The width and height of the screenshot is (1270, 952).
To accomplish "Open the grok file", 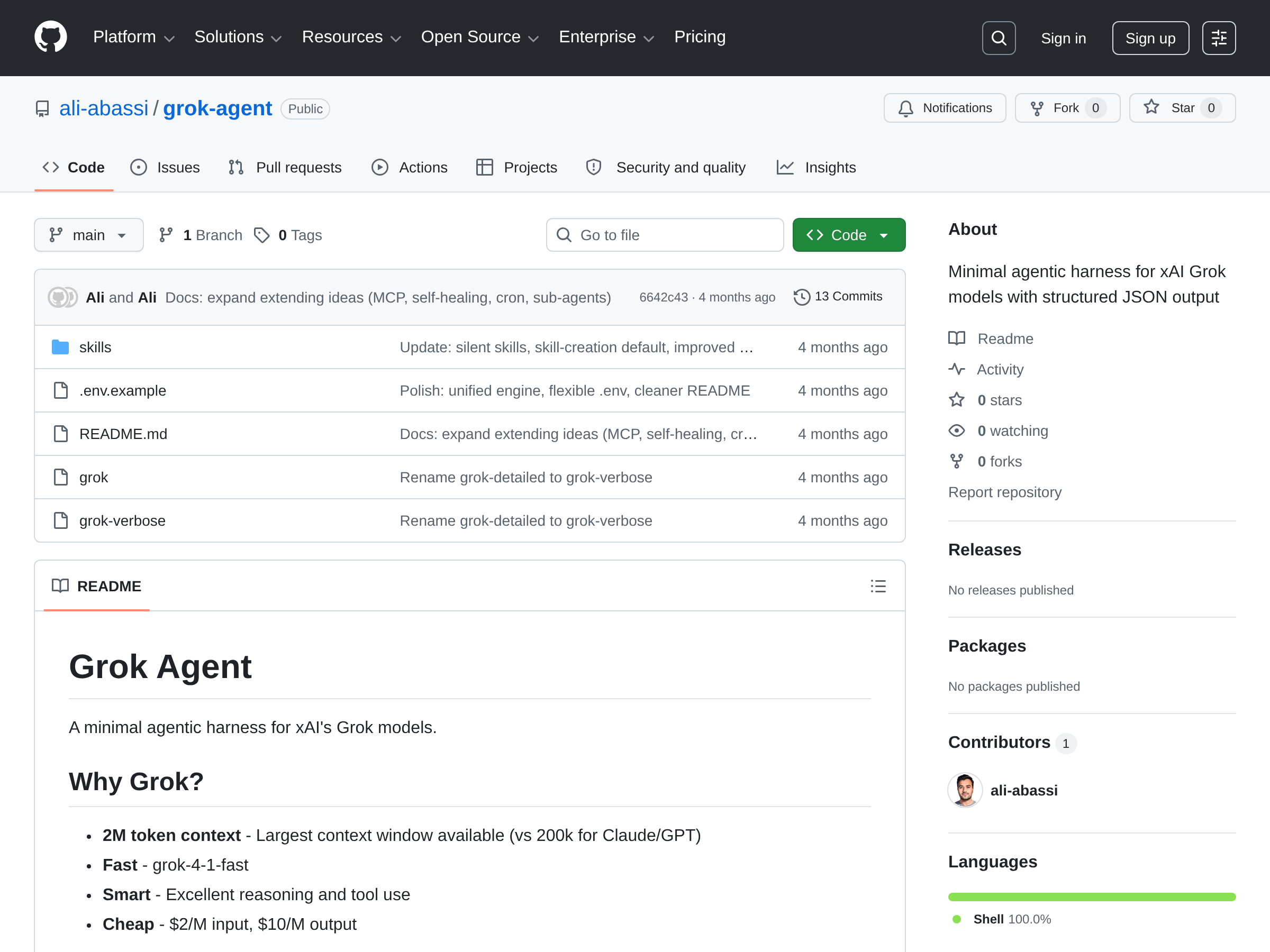I will 94,478.
